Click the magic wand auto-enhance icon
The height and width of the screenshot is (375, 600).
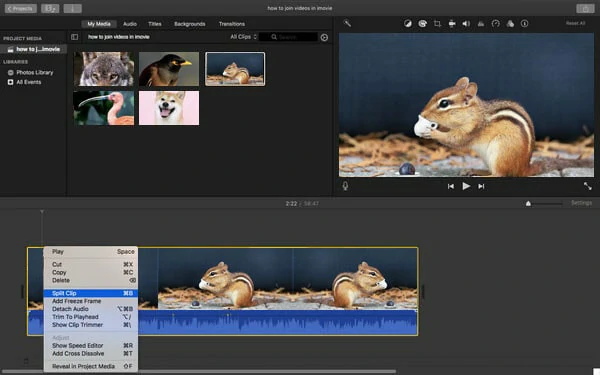pyautogui.click(x=347, y=23)
